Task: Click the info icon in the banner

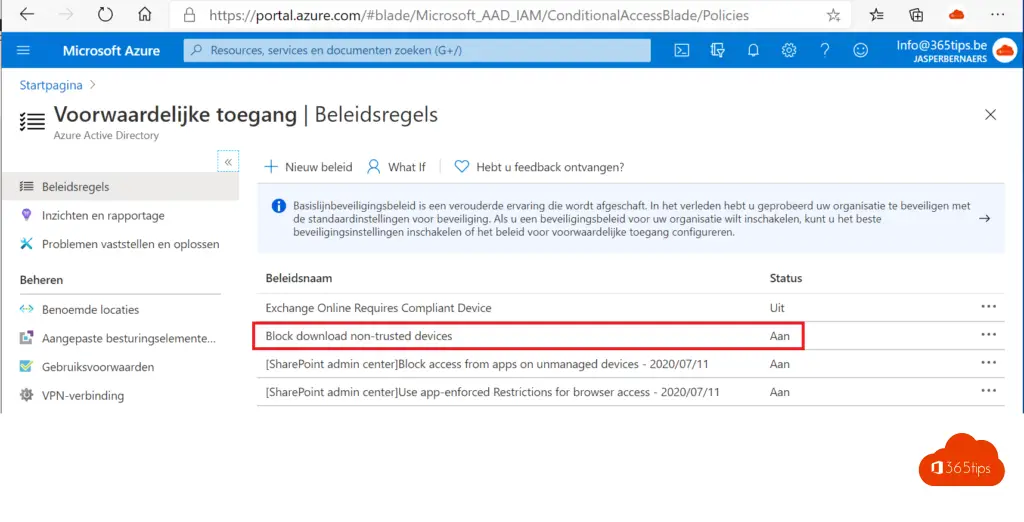Action: tap(279, 206)
